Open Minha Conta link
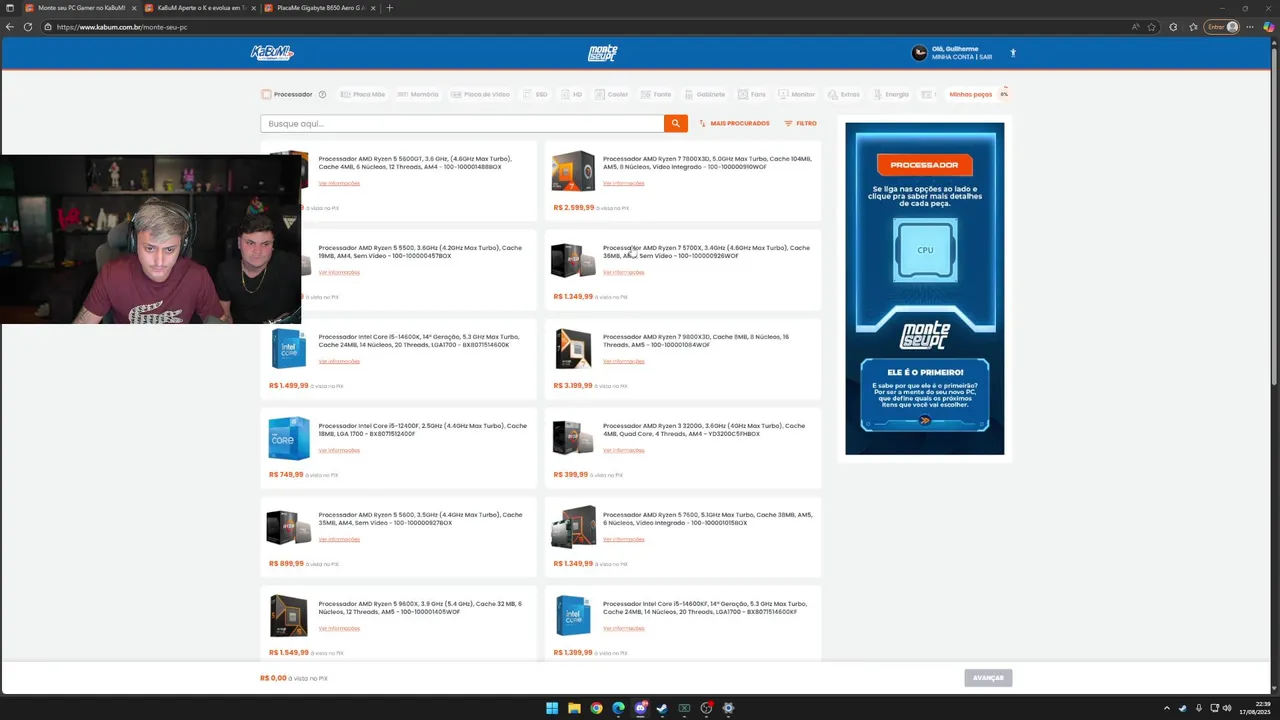The height and width of the screenshot is (720, 1280). coord(953,57)
